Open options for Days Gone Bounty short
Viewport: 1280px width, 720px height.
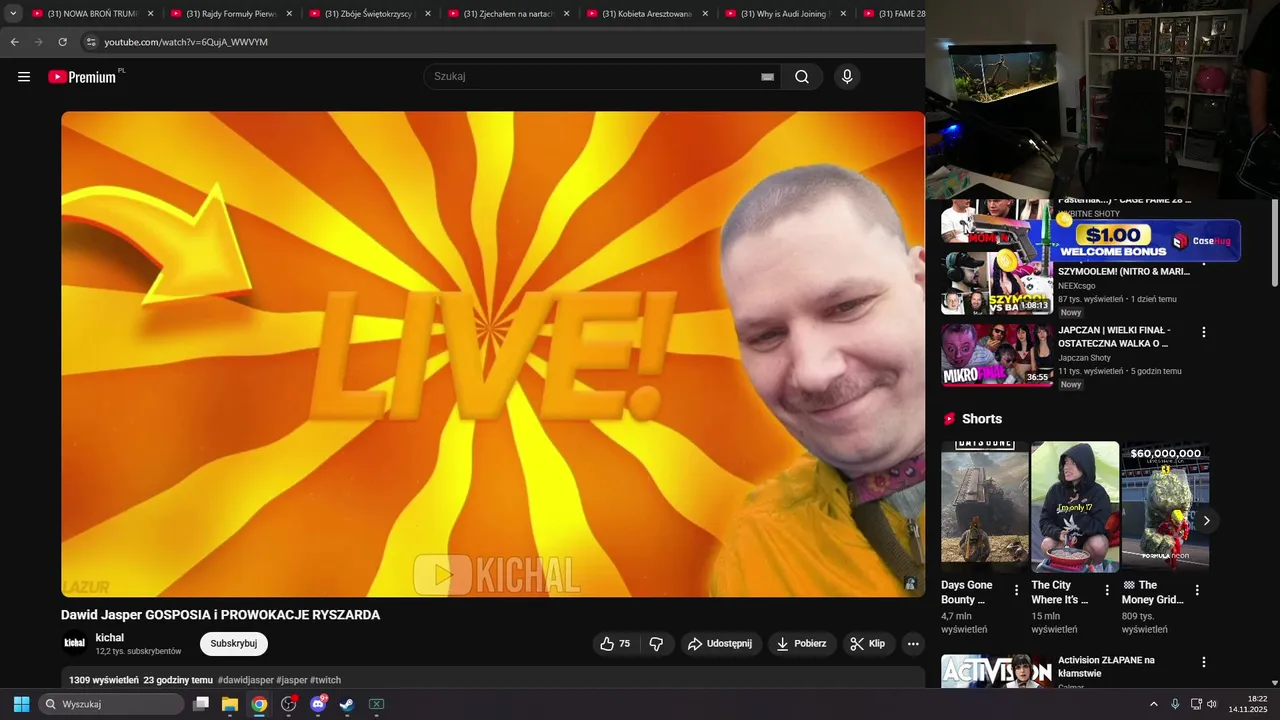[1017, 590]
